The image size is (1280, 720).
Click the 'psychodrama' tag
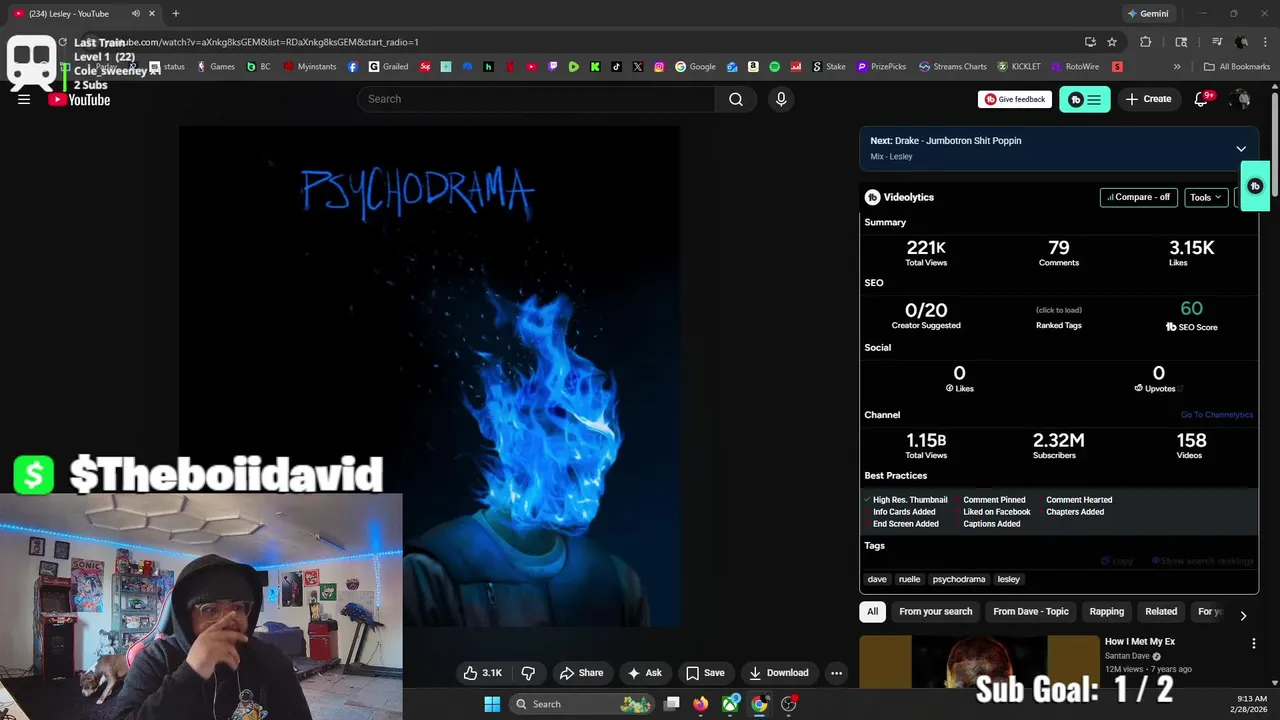point(959,579)
